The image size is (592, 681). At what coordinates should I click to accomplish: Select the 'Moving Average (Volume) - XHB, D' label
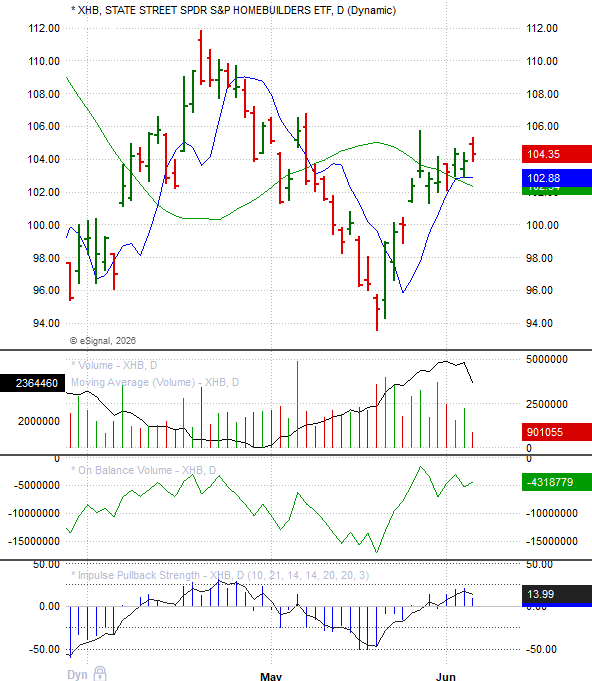pos(155,382)
